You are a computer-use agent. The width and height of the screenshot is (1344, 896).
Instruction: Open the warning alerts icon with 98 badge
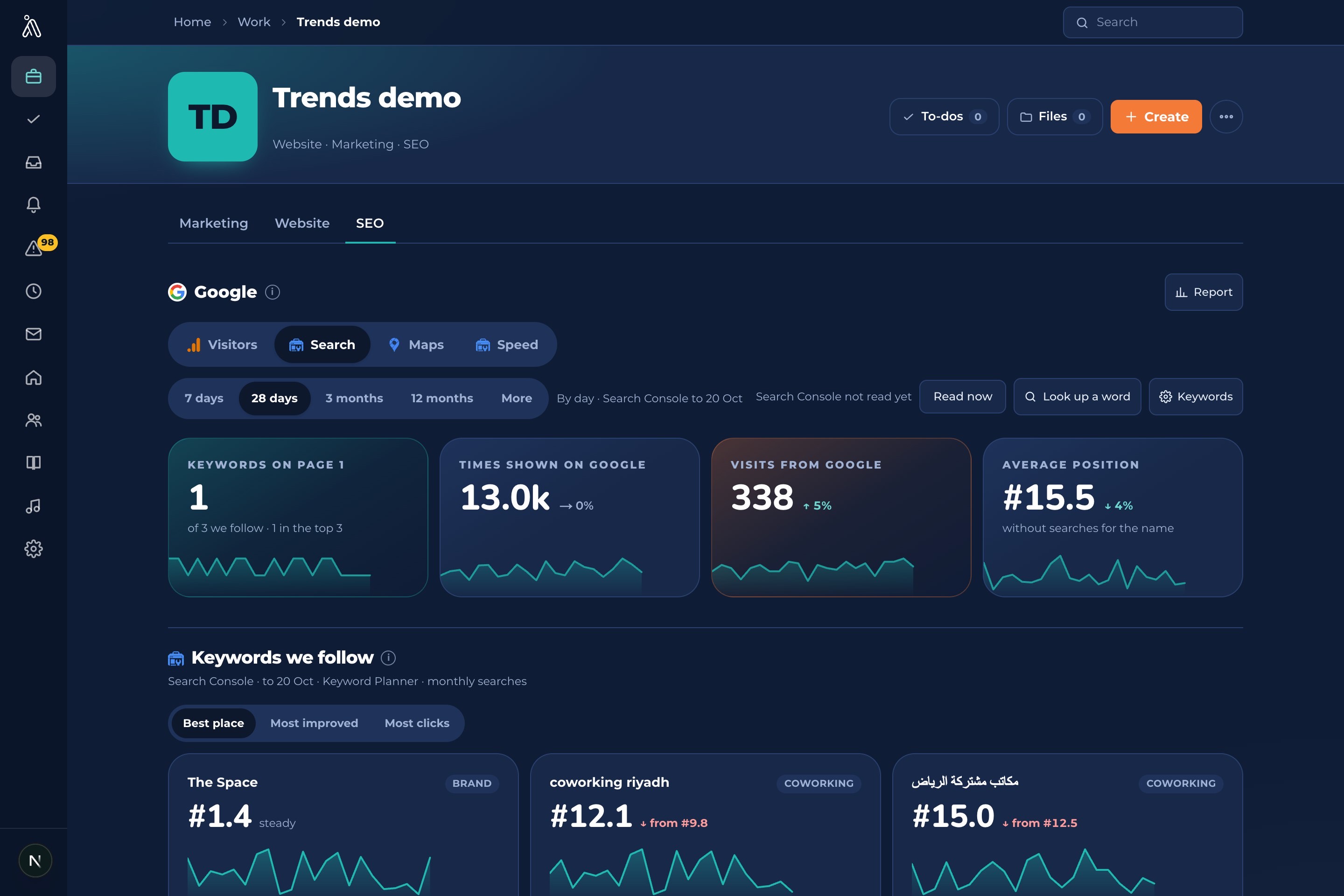pyautogui.click(x=33, y=248)
